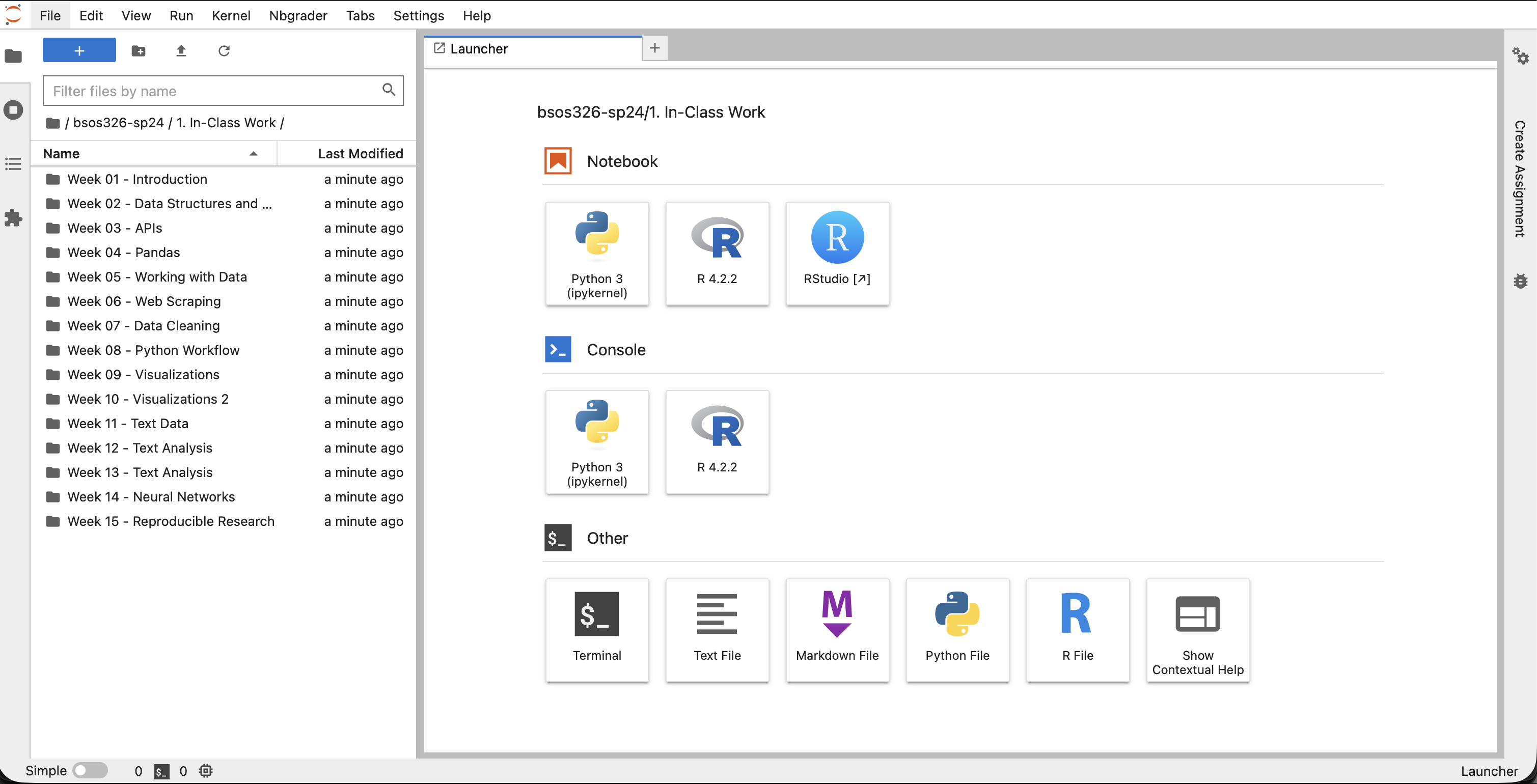Open the Extension Manager puzzle icon
This screenshot has height=784, width=1537.
click(x=13, y=218)
